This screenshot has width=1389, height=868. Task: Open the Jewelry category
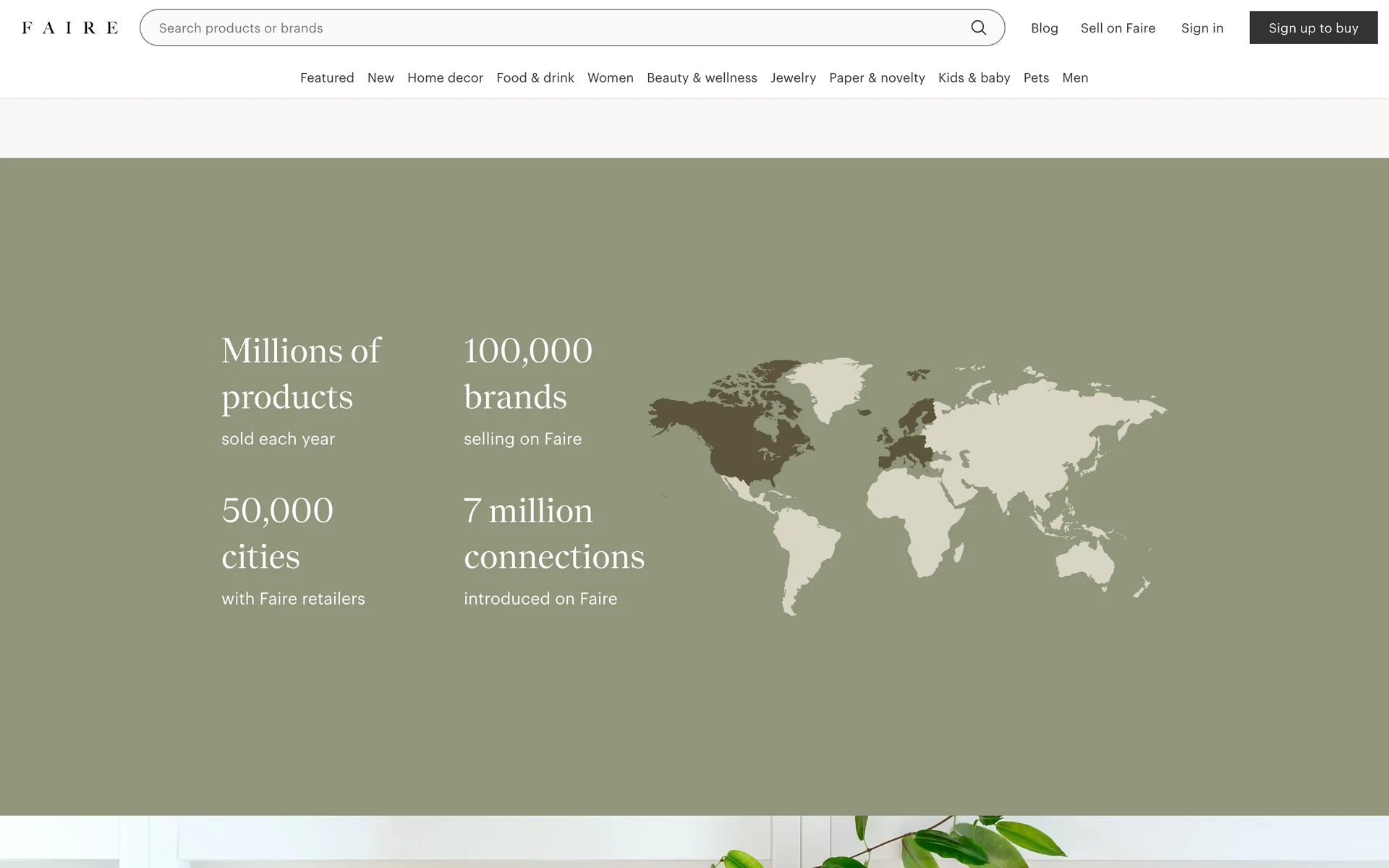[x=793, y=77]
